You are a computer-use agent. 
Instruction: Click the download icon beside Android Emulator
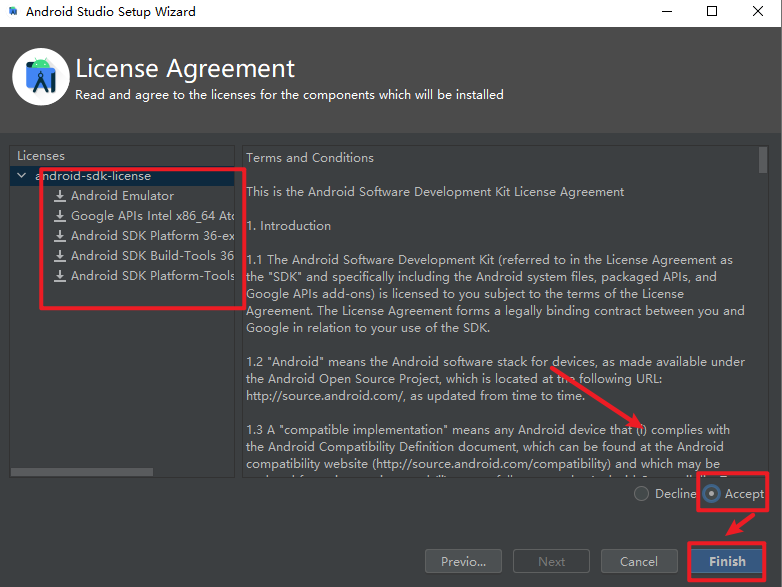(x=60, y=196)
